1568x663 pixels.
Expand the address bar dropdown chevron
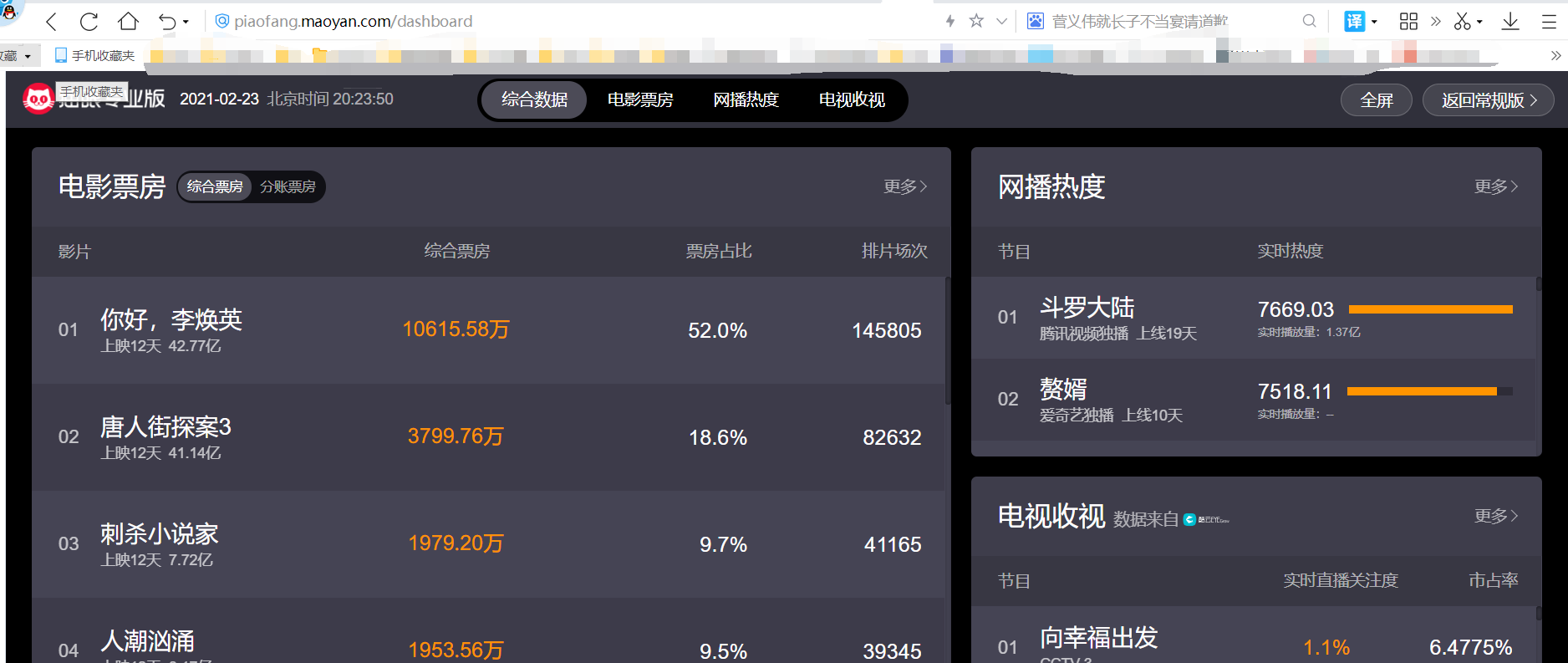pos(1001,21)
